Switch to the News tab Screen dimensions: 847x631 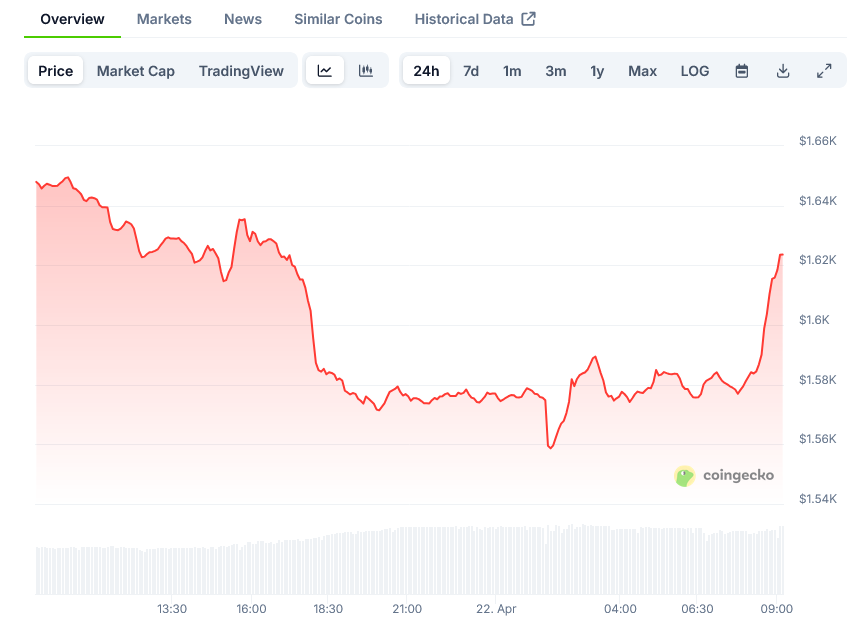tap(242, 19)
